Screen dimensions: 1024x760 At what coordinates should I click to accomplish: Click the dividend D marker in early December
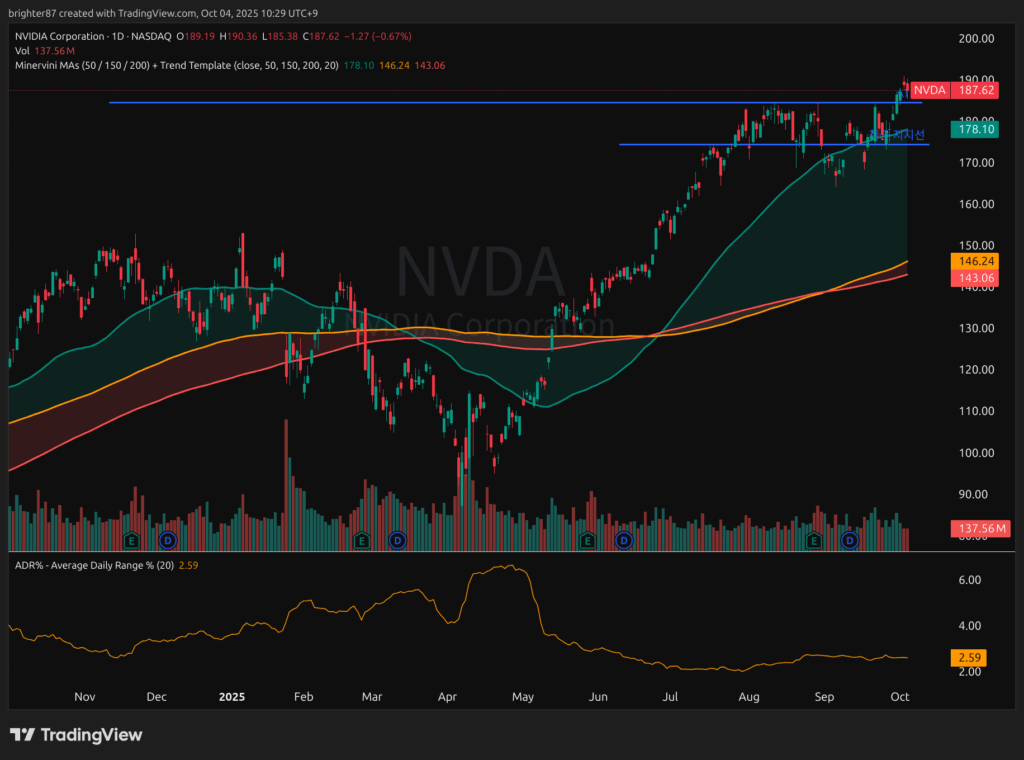click(x=168, y=540)
